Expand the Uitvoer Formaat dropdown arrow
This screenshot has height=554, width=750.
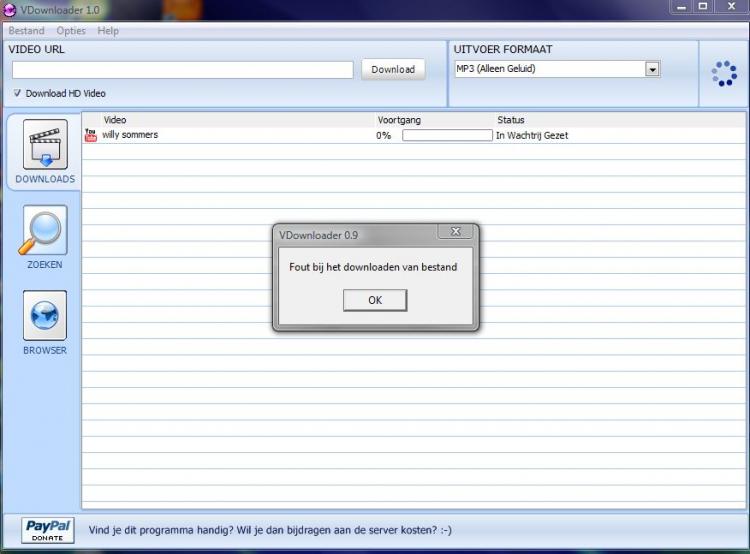[x=652, y=69]
